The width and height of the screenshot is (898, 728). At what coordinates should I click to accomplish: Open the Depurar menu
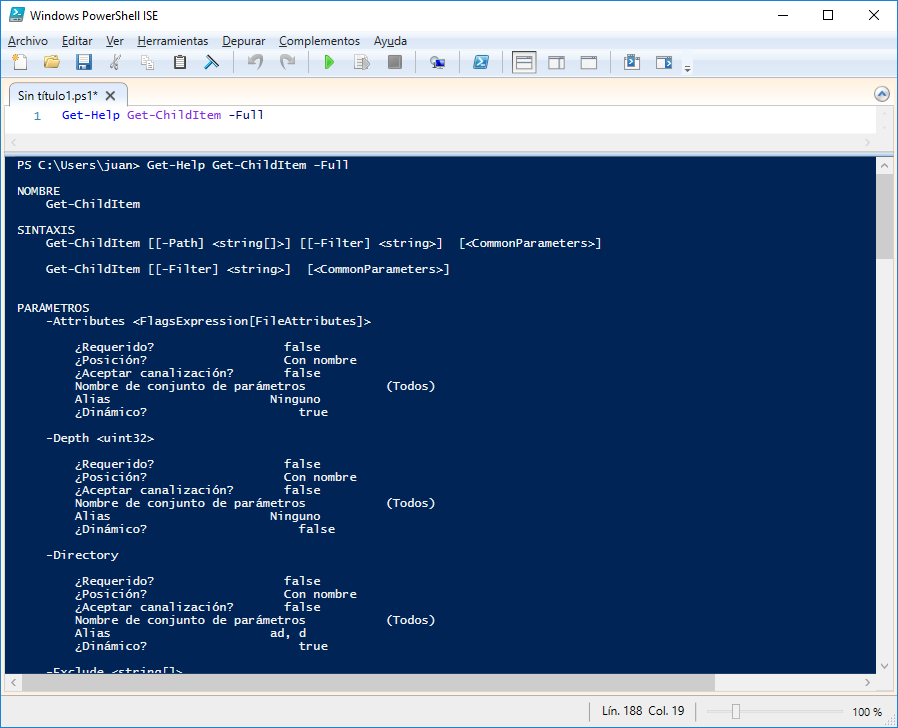(243, 41)
